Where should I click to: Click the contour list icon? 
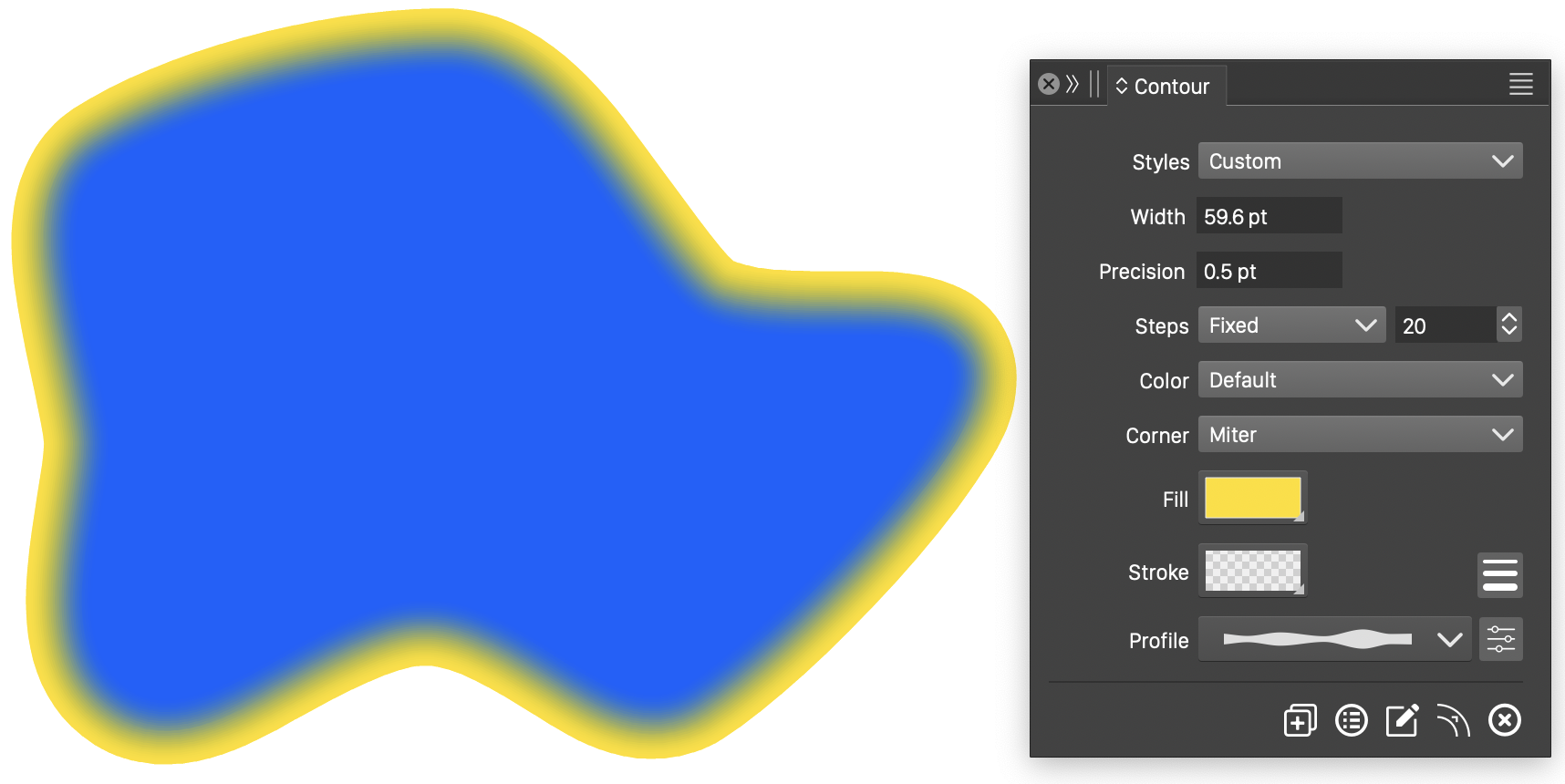click(1351, 720)
